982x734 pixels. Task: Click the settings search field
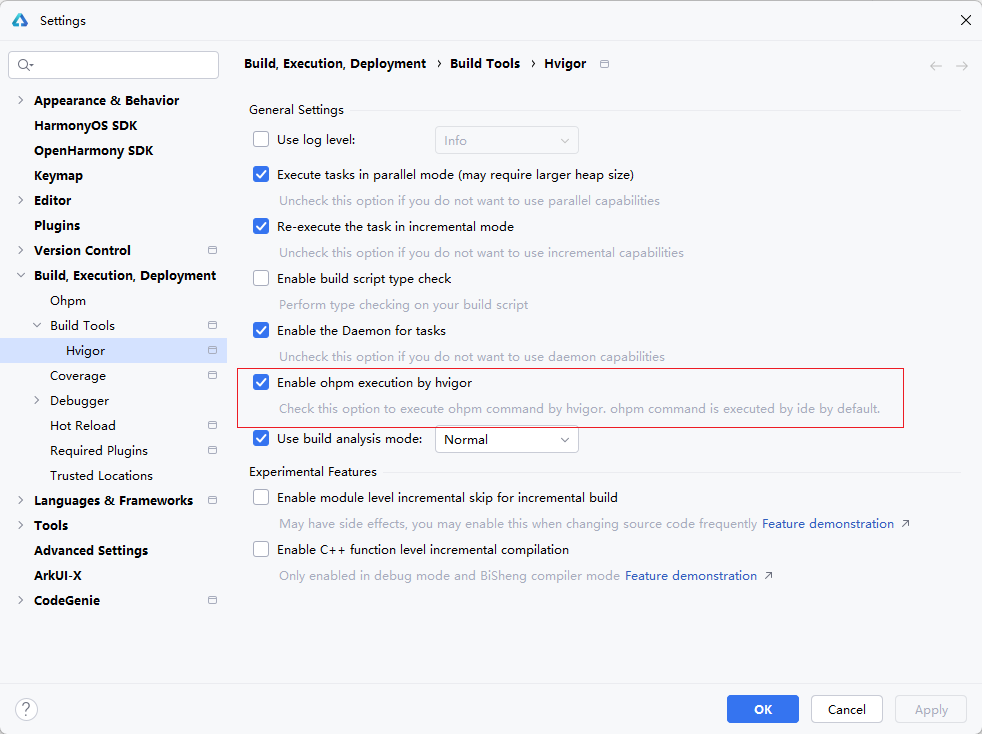(114, 65)
